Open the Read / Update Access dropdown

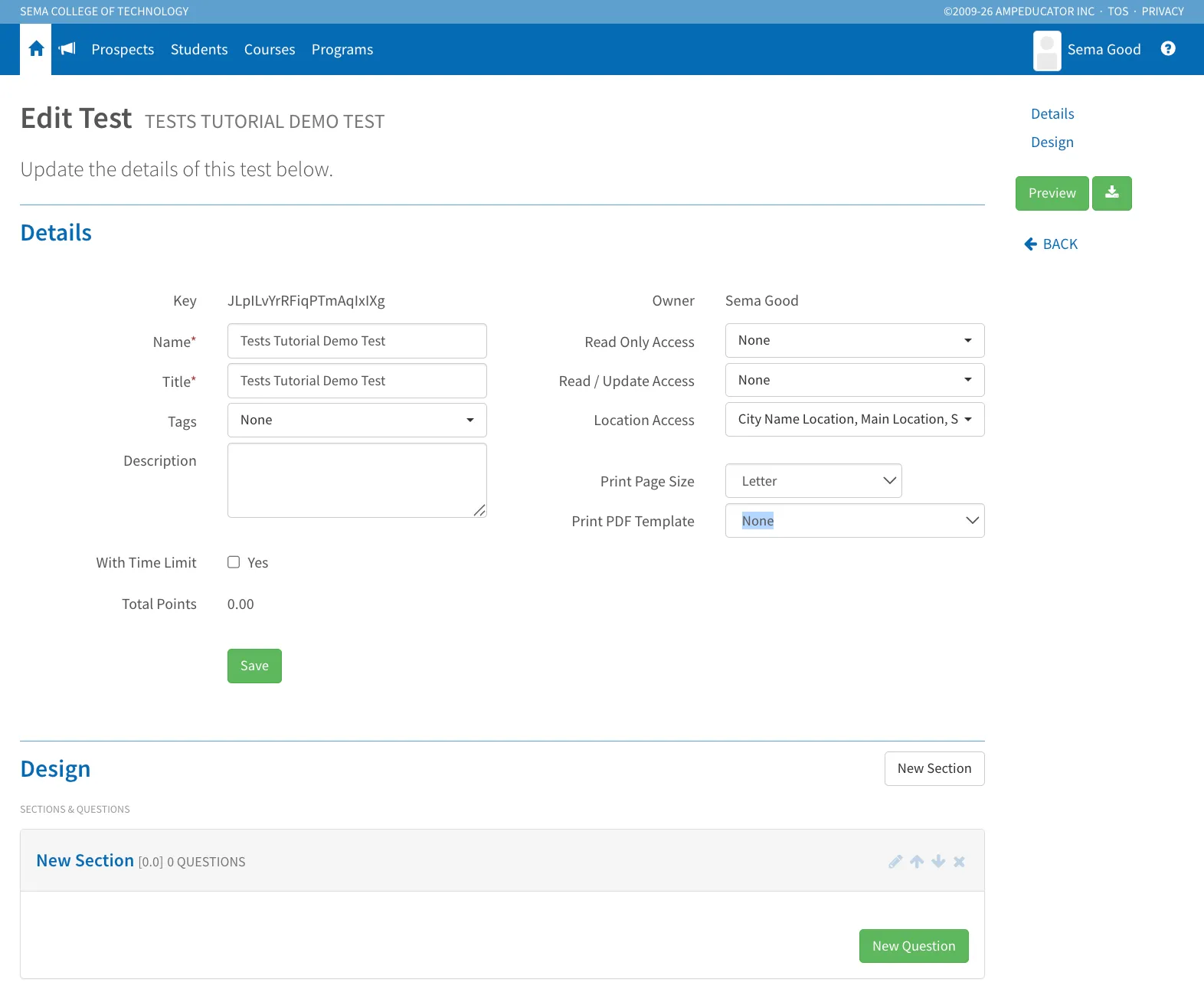(x=855, y=380)
